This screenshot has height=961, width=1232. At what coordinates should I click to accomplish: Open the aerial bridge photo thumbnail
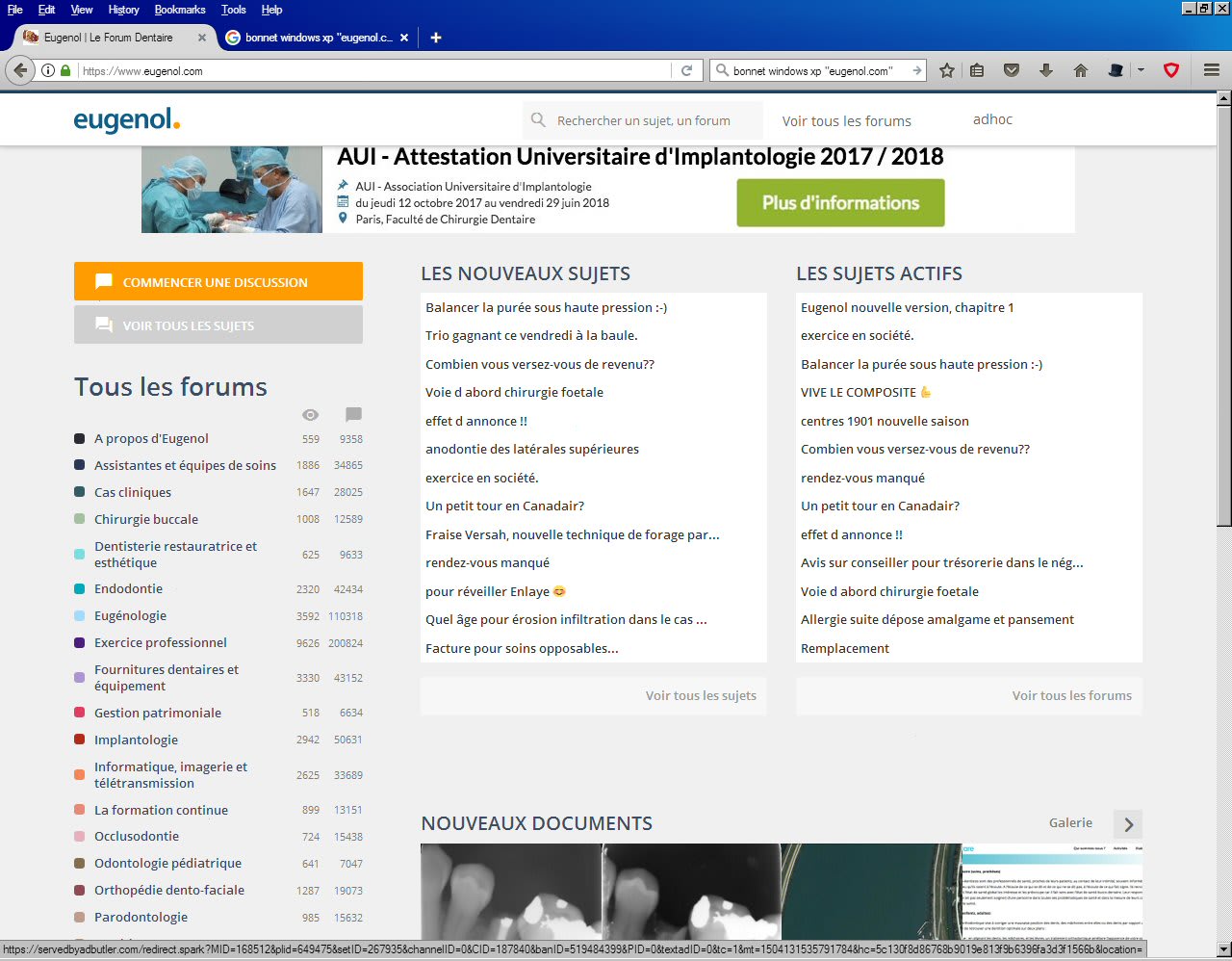[x=870, y=892]
